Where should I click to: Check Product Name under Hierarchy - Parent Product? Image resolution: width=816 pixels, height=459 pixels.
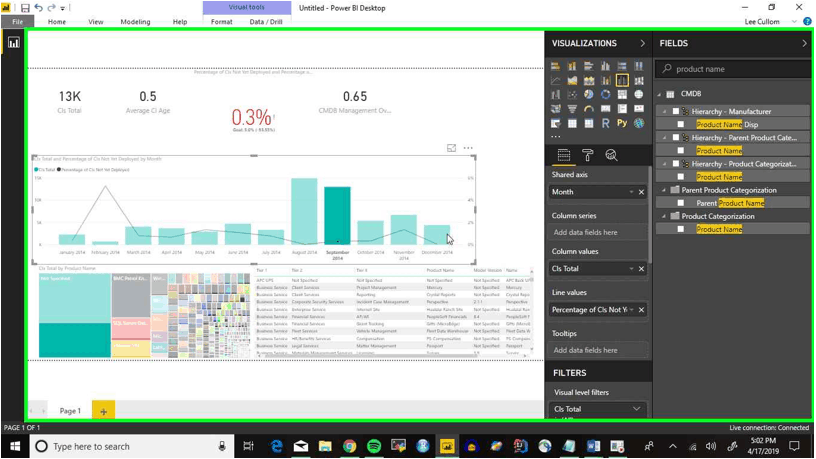[x=681, y=150]
